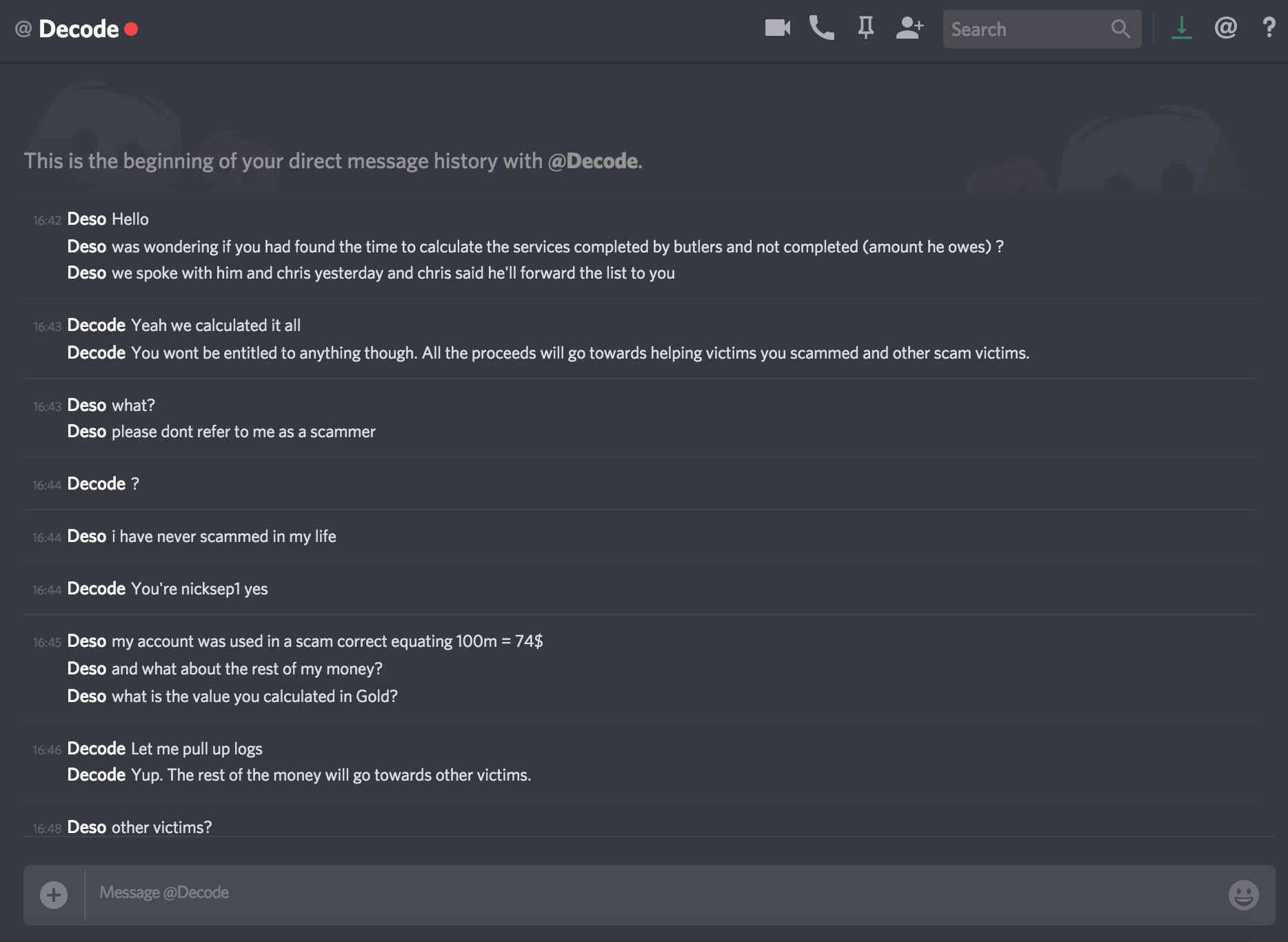This screenshot has height=942, width=1288.
Task: Click the red do-not-disturb status dot
Action: pos(131,29)
